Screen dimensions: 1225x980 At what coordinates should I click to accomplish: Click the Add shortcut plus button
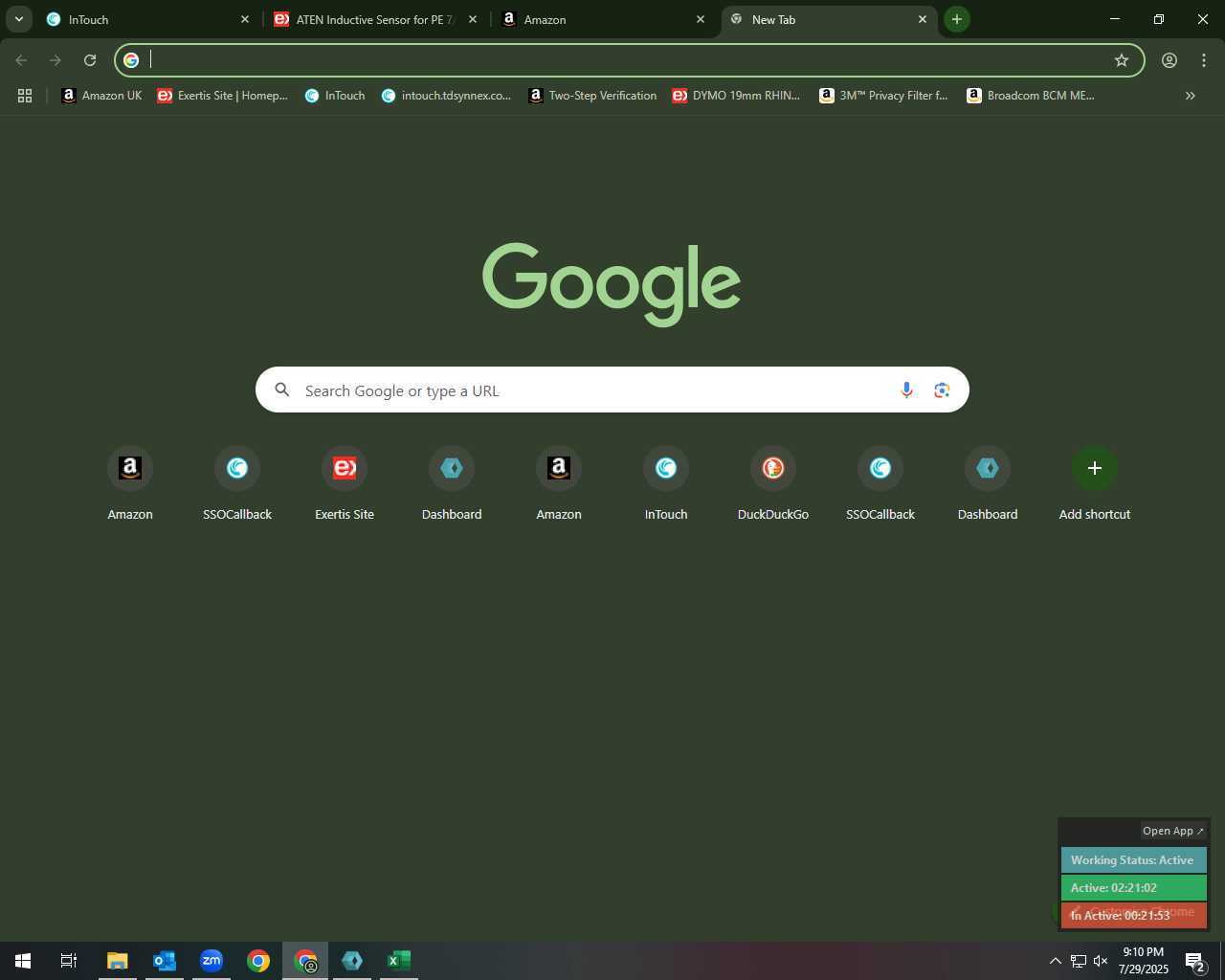[x=1095, y=468]
